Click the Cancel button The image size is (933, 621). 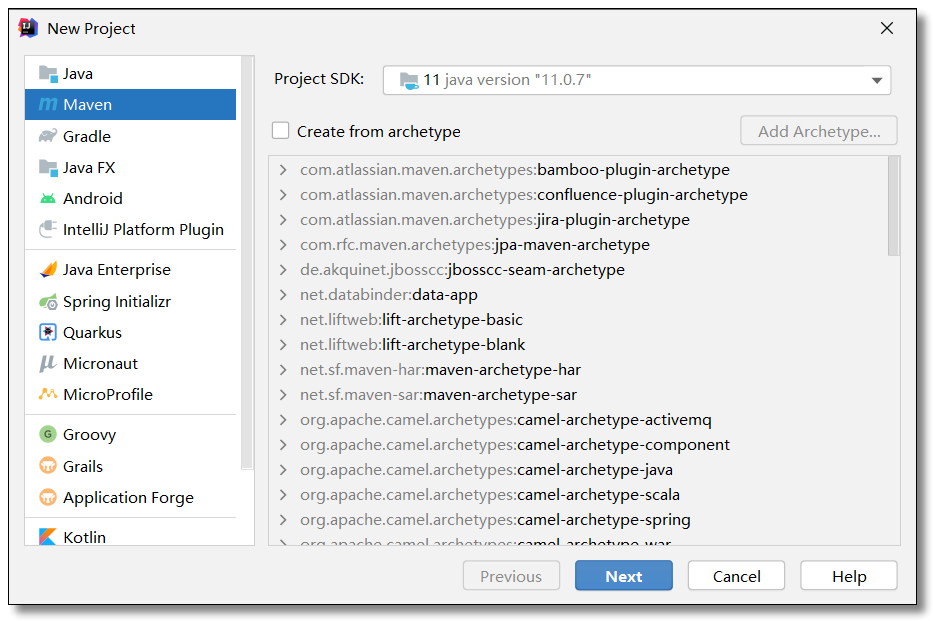coord(737,576)
